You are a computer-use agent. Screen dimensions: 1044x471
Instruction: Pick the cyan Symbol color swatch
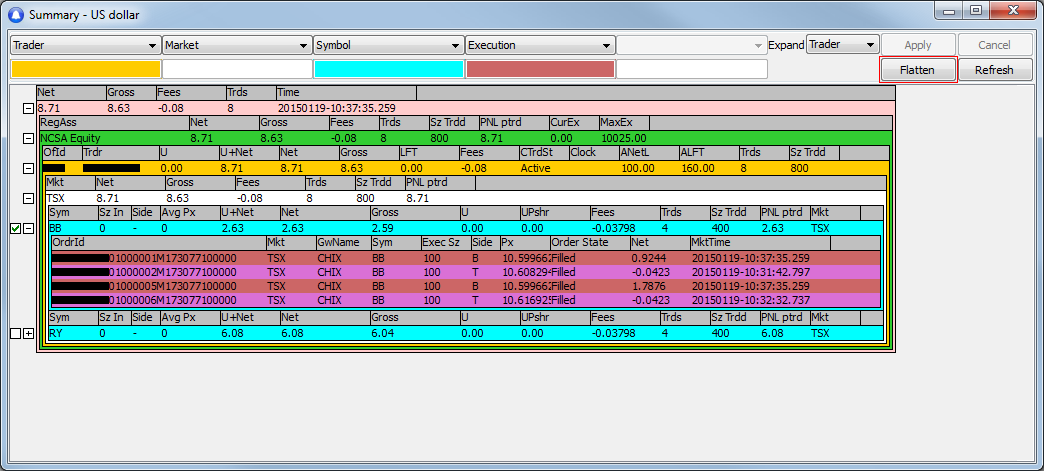click(x=389, y=69)
